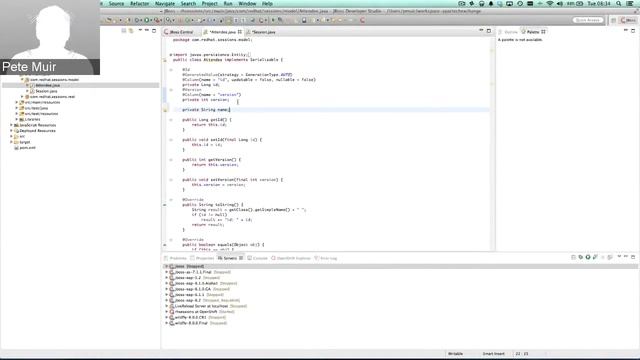This screenshot has width=640, height=360.
Task: Click the Debug toolbar icon
Action: click(x=138, y=20)
